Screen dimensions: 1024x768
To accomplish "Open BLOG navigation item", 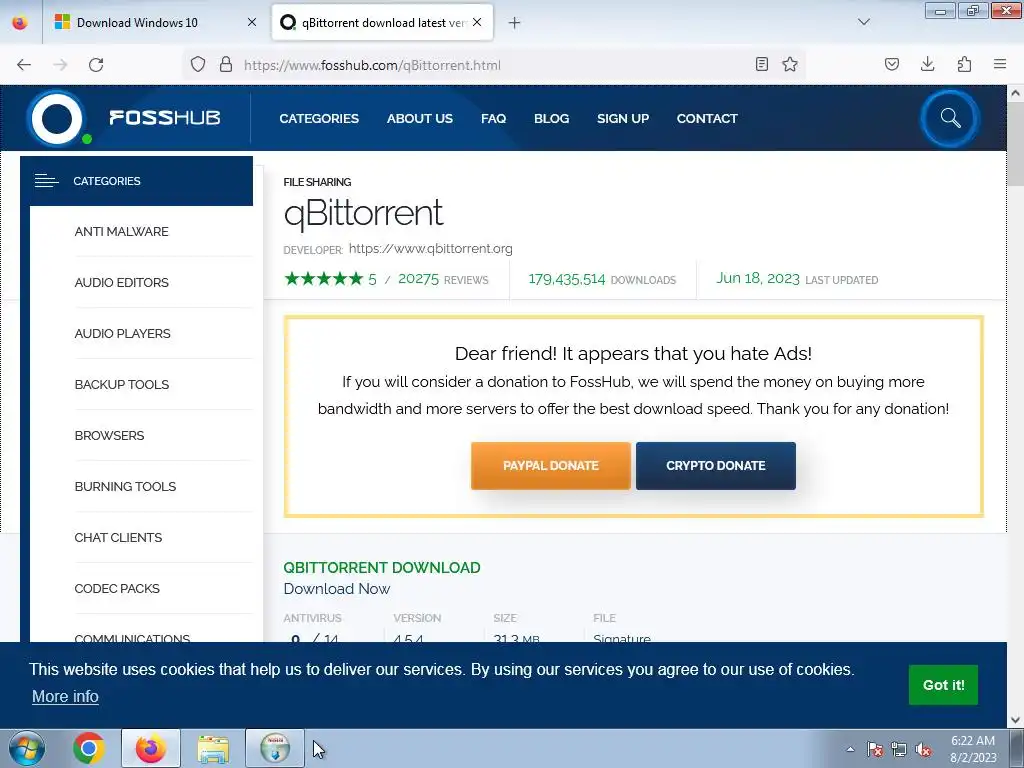I will (x=551, y=118).
